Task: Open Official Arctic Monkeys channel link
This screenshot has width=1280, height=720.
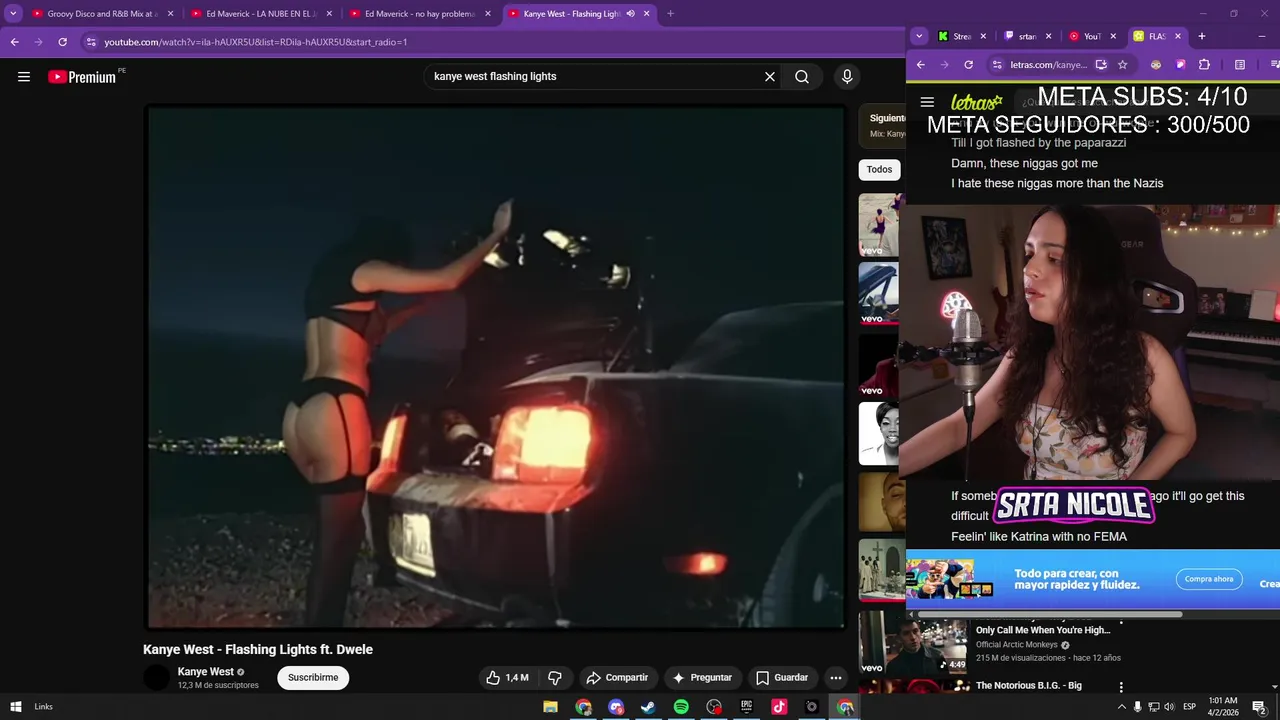Action: (x=1016, y=645)
